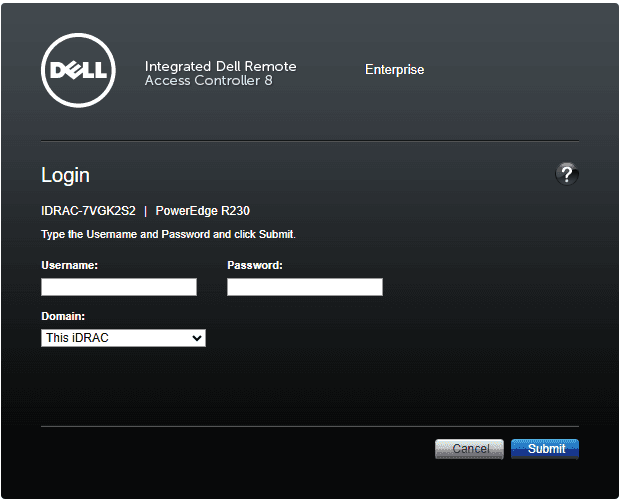Click the pipe separator between hostname and model

tap(145, 211)
